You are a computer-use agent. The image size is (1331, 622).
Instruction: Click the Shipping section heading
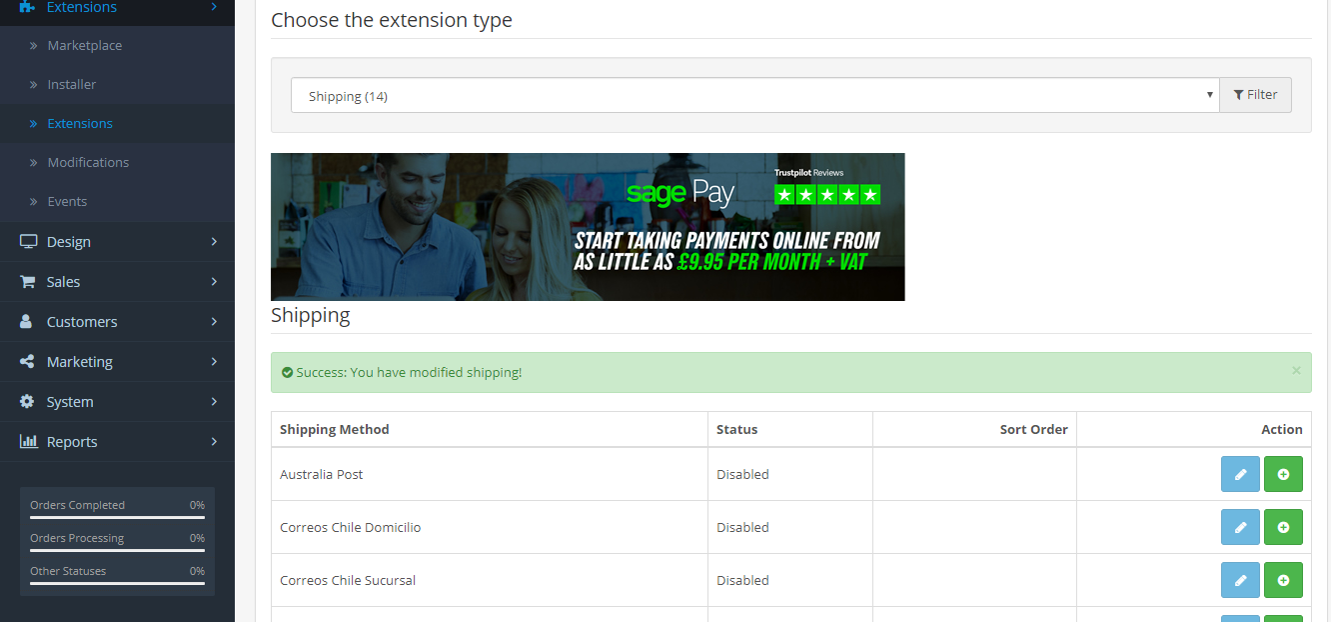click(311, 316)
